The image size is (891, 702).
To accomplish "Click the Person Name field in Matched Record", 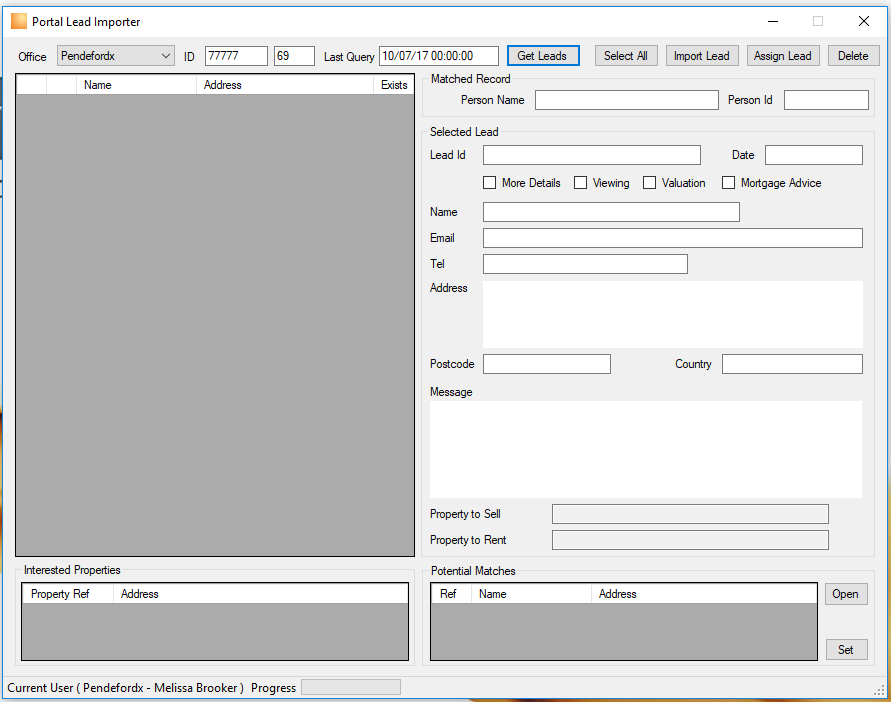I will 626,100.
